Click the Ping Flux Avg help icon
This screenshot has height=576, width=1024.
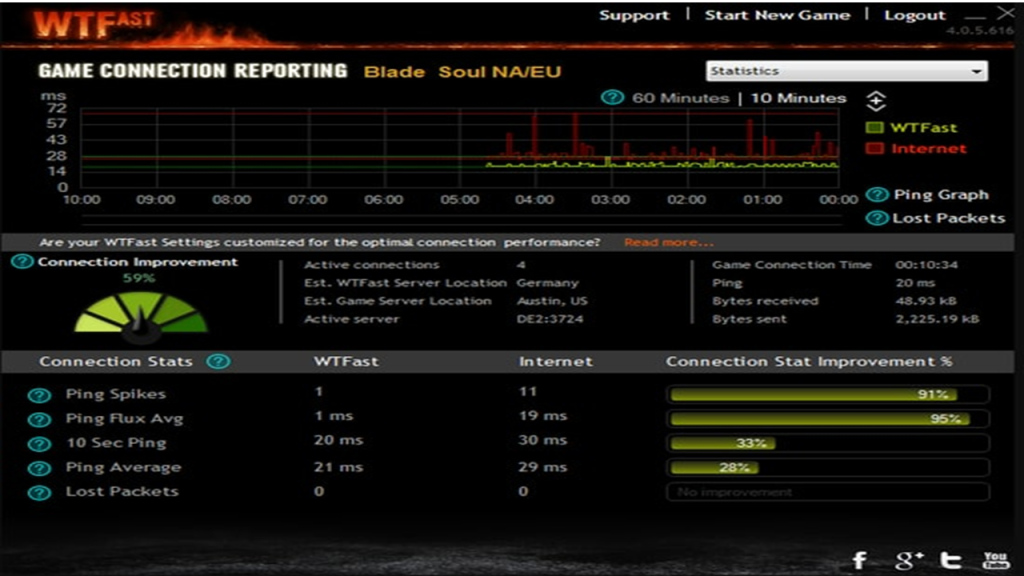tap(40, 418)
